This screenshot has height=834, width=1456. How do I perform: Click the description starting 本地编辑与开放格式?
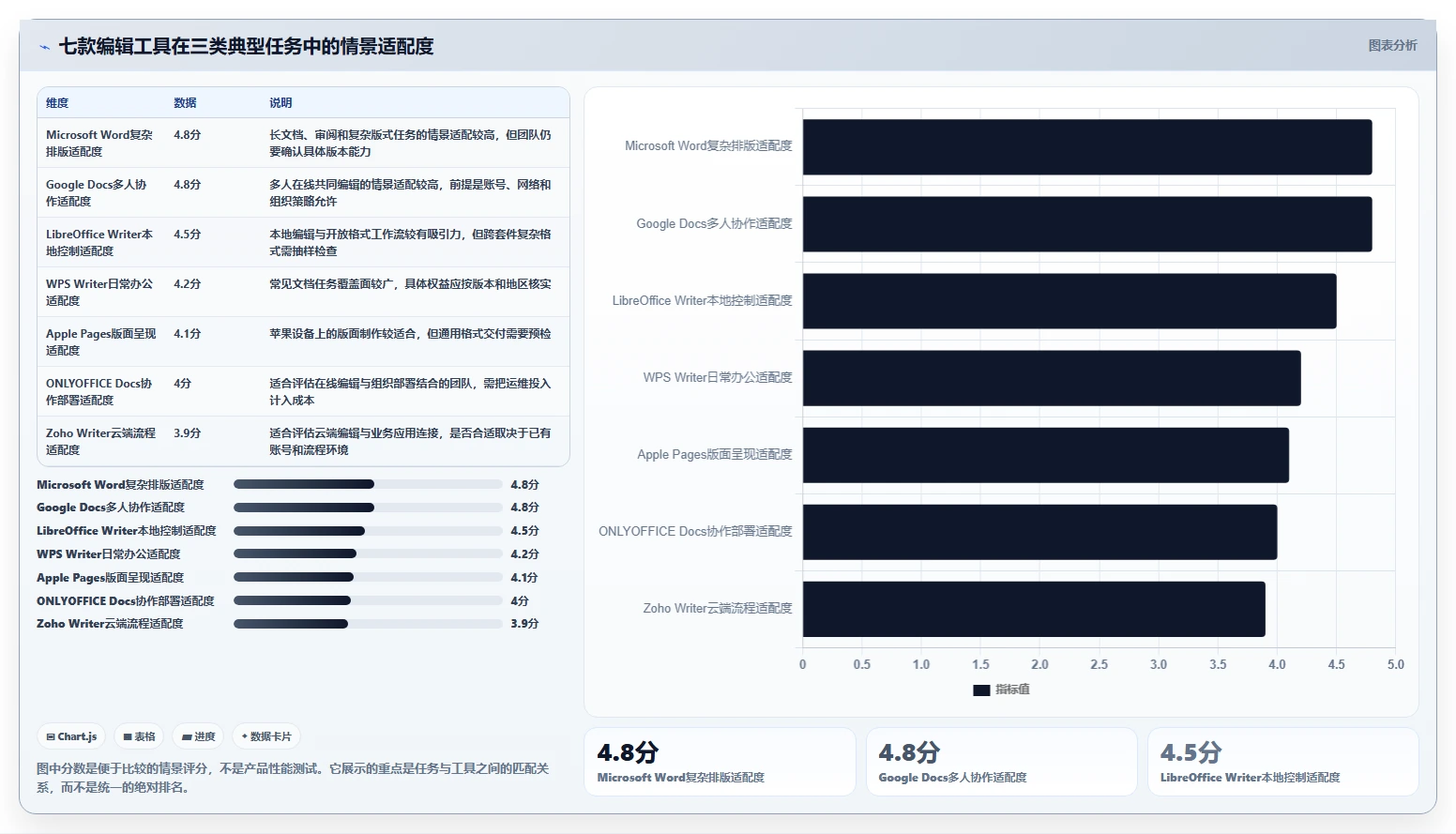pos(410,242)
